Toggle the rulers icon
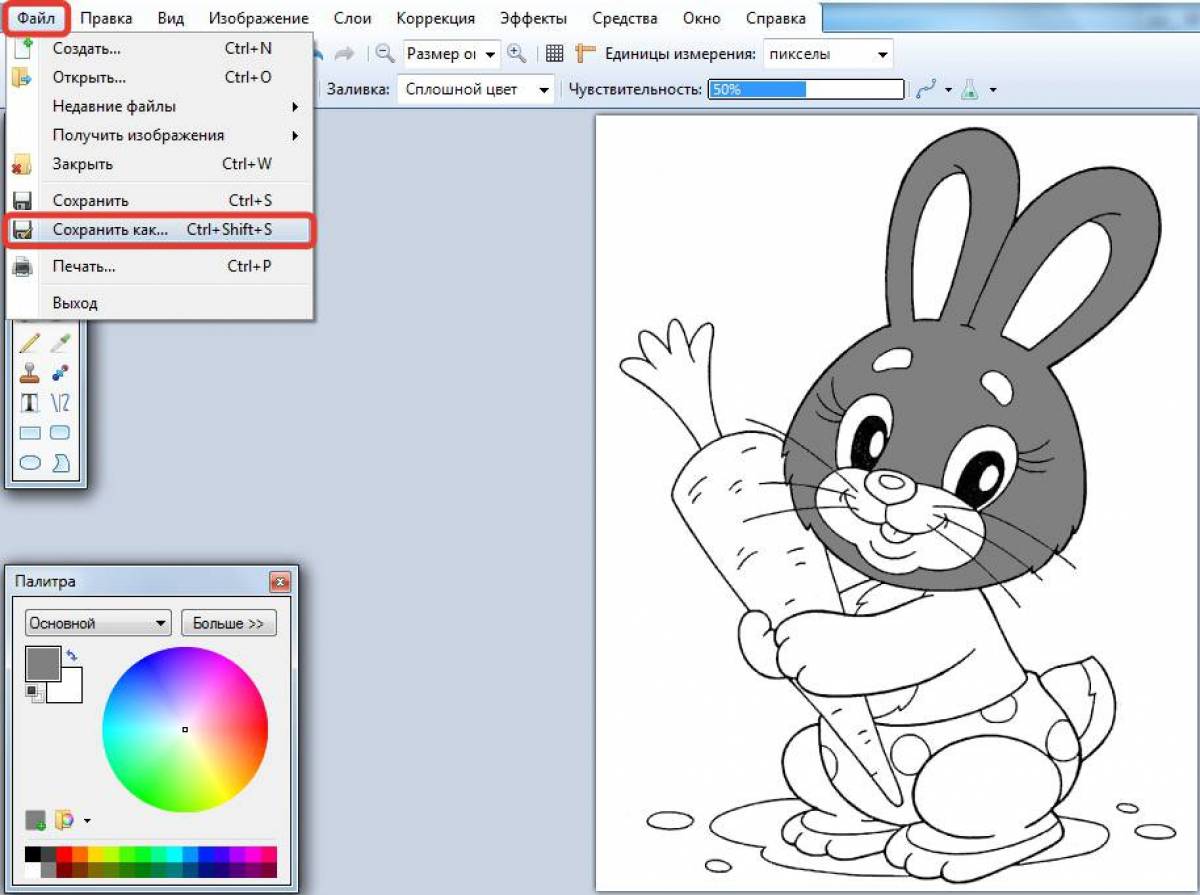The height and width of the screenshot is (895, 1200). click(x=587, y=54)
